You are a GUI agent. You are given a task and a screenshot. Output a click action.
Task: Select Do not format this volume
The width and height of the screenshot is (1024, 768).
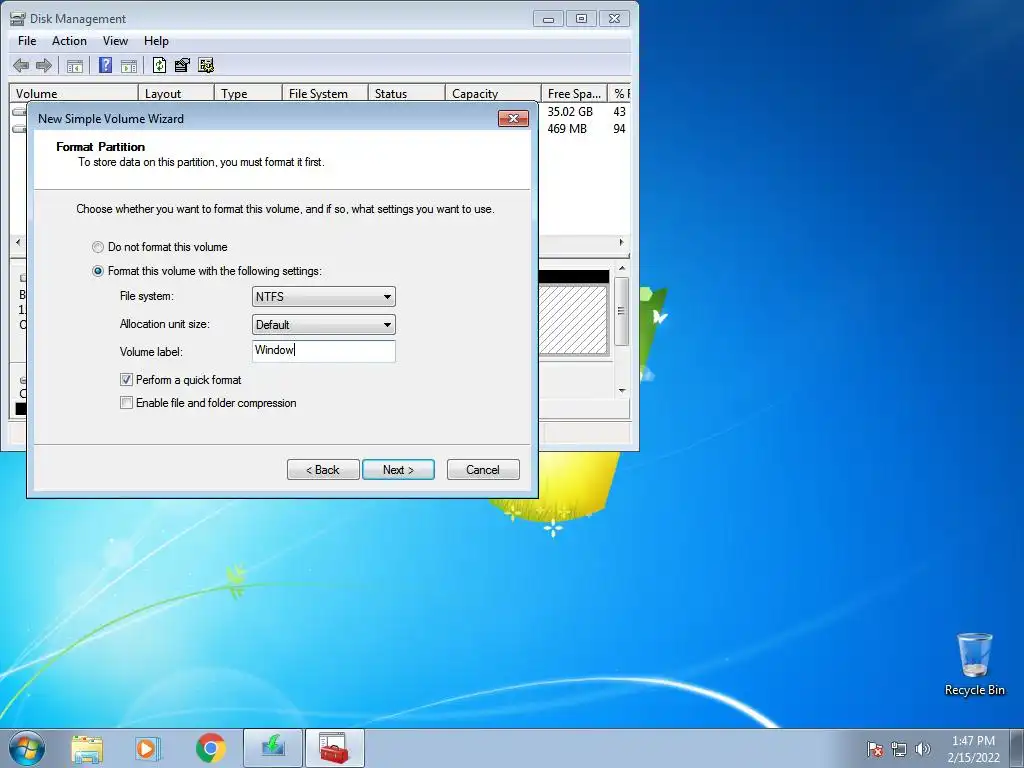[98, 247]
